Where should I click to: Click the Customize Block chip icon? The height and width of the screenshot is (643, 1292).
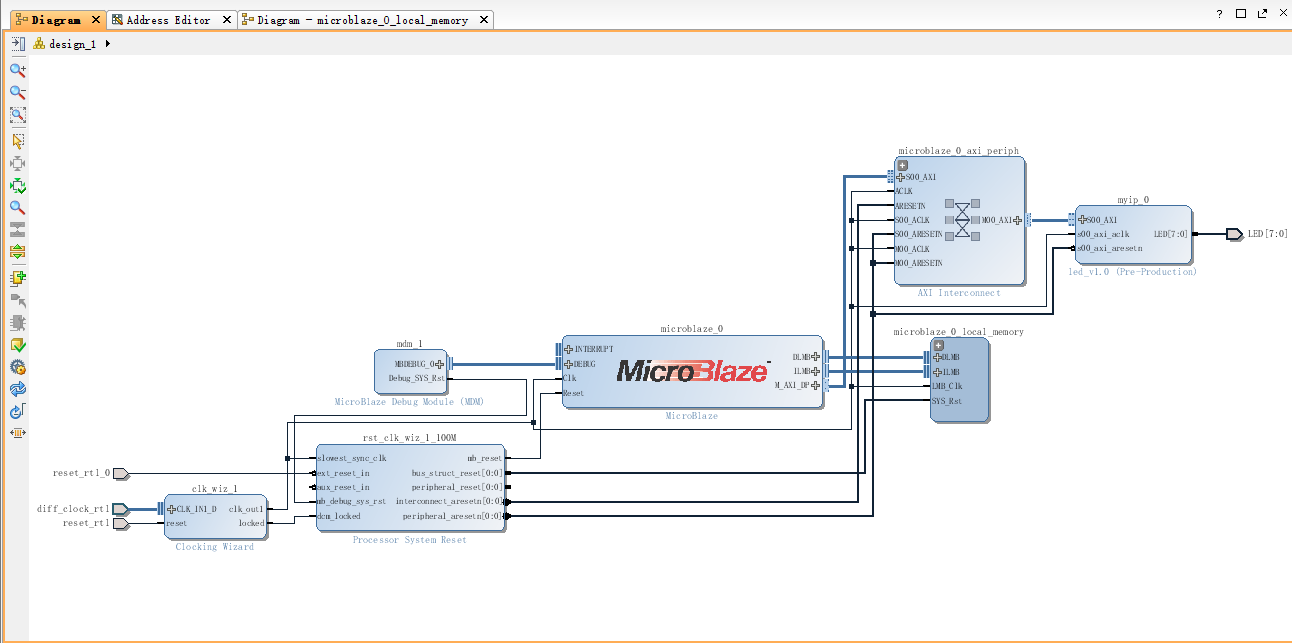point(17,323)
